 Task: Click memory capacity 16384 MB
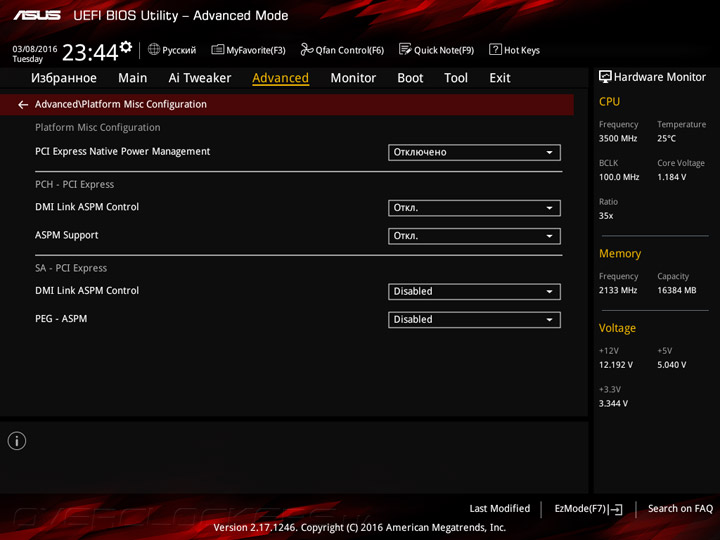pyautogui.click(x=677, y=290)
